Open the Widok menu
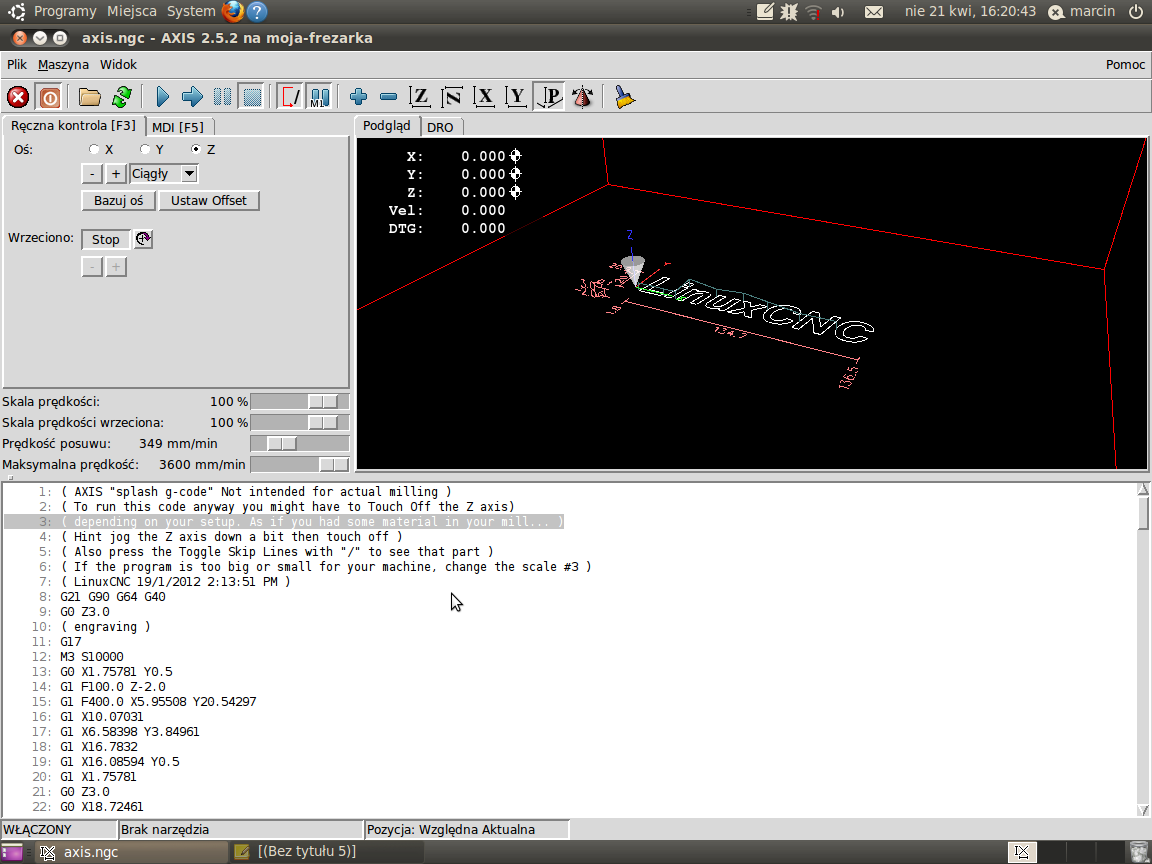The width and height of the screenshot is (1152, 864). (x=118, y=65)
